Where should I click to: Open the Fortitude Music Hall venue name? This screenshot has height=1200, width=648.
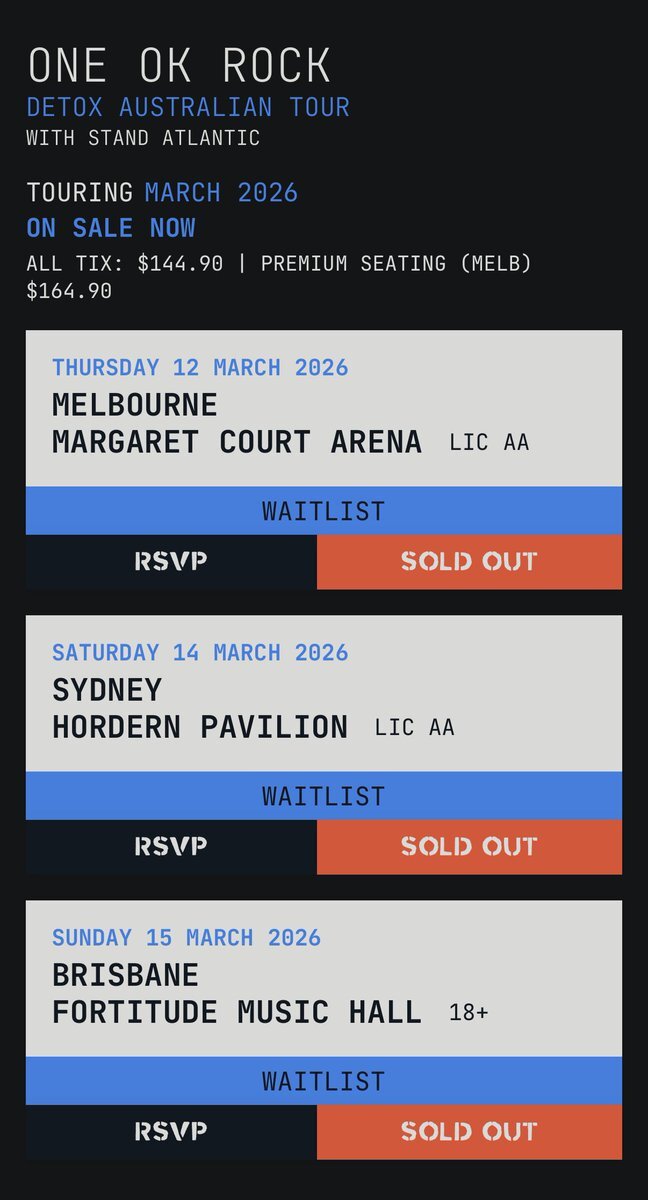click(237, 1012)
